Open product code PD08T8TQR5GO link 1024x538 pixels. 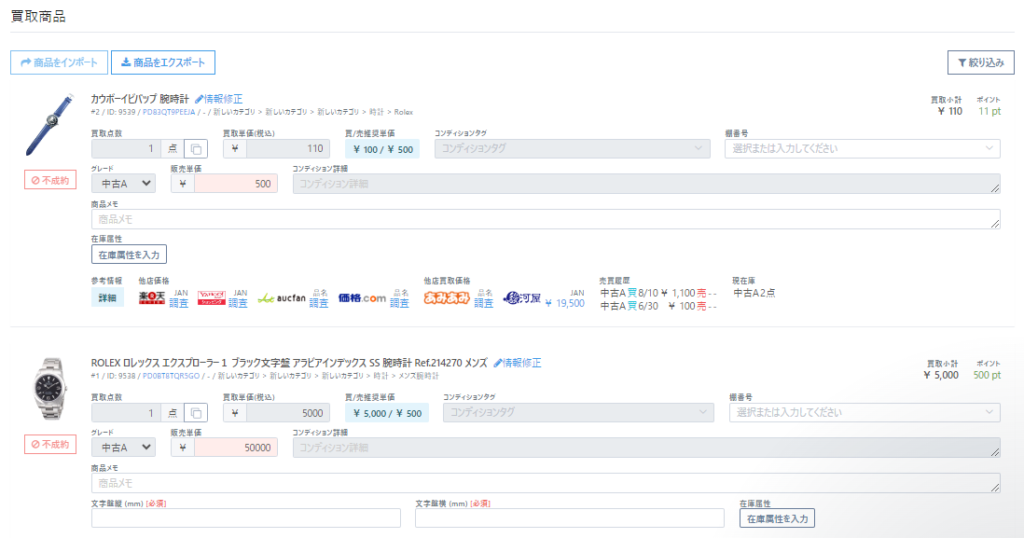170,376
